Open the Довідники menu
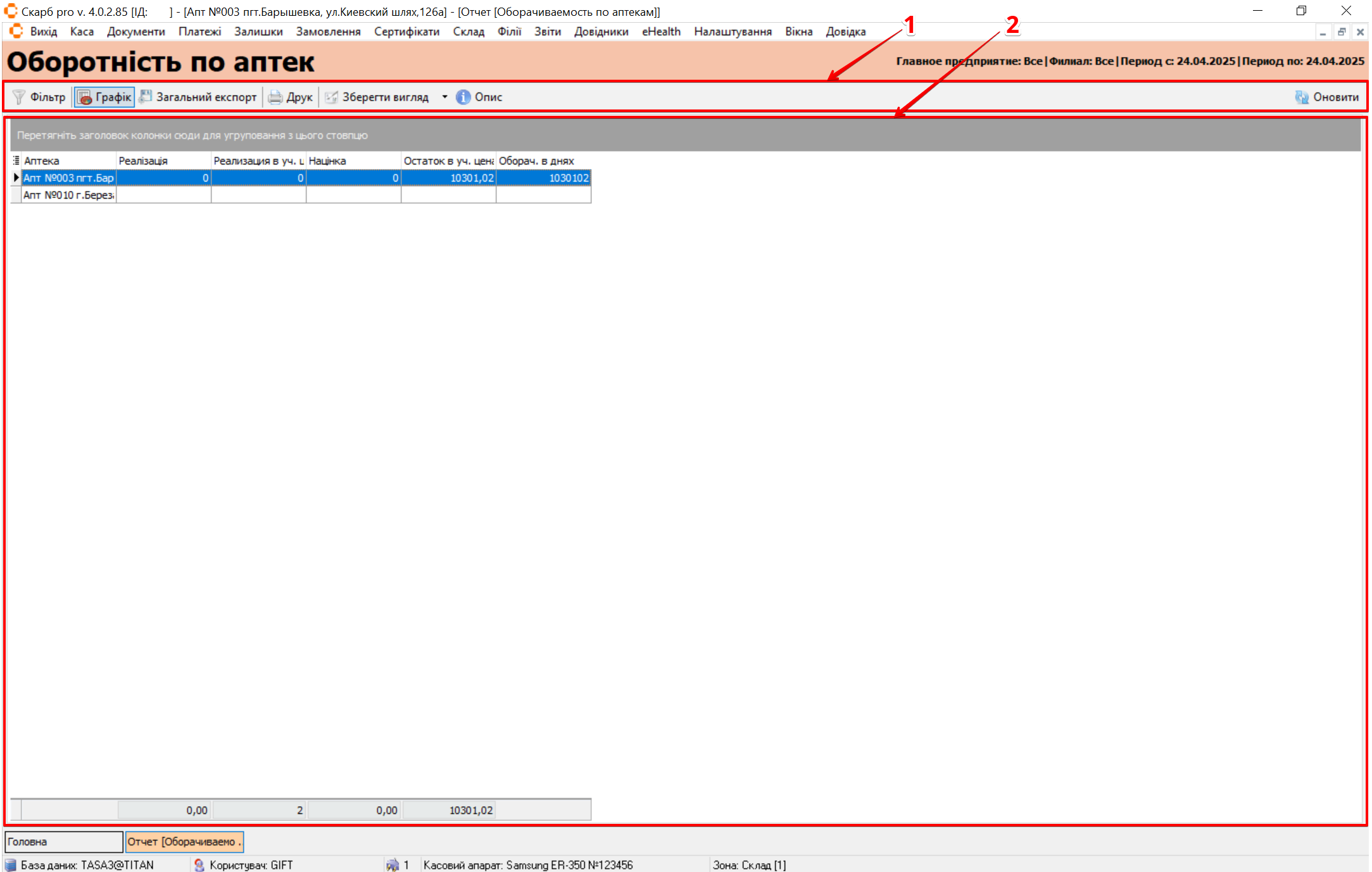This screenshot has height=872, width=1372. click(x=601, y=32)
